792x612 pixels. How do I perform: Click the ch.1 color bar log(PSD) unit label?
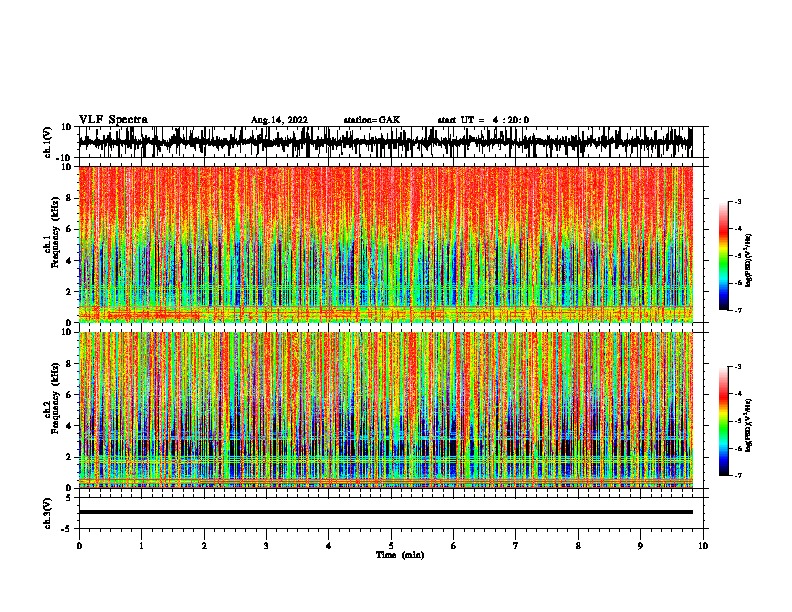(748, 261)
